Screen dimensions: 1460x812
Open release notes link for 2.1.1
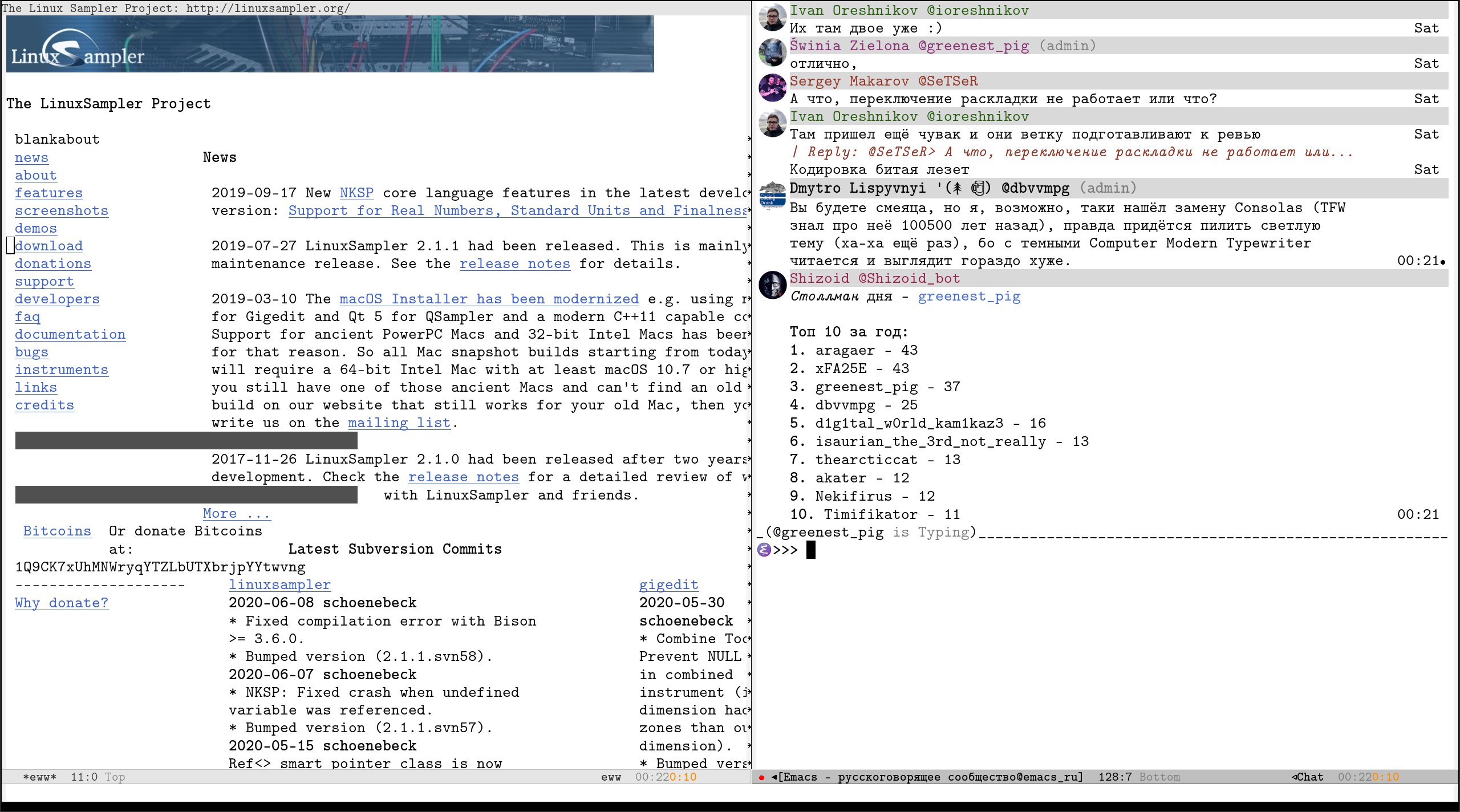(514, 263)
